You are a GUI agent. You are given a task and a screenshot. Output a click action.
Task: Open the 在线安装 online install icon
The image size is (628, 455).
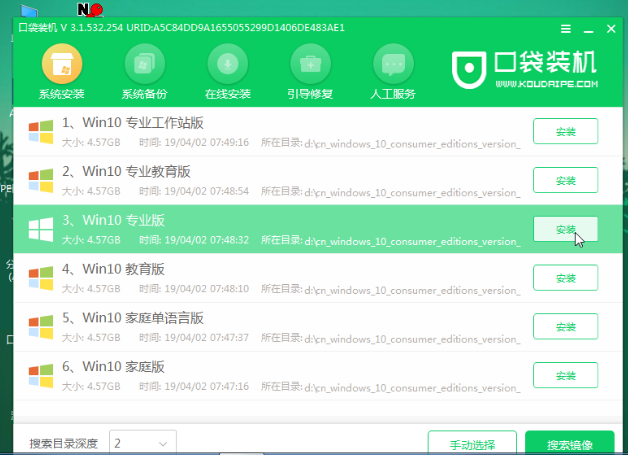coord(229,66)
